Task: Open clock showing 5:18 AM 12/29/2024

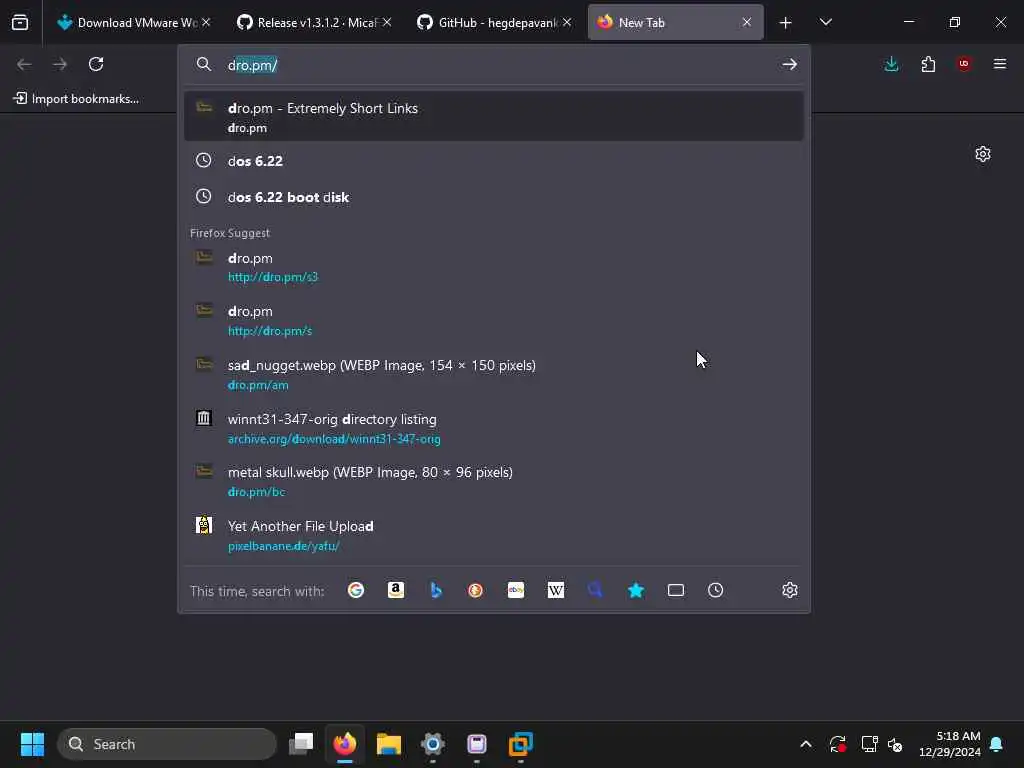Action: tap(950, 744)
